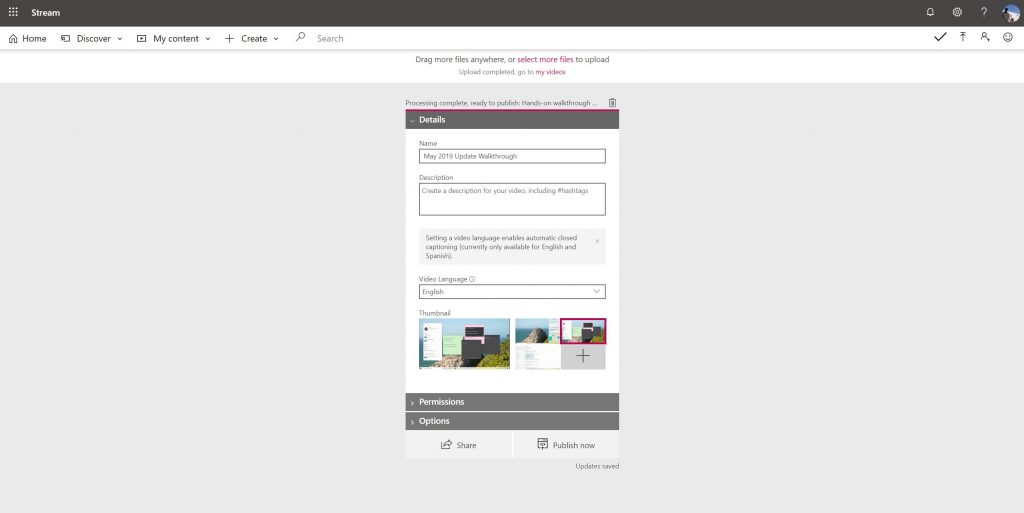Click the Processing complete status text

[x=501, y=103]
